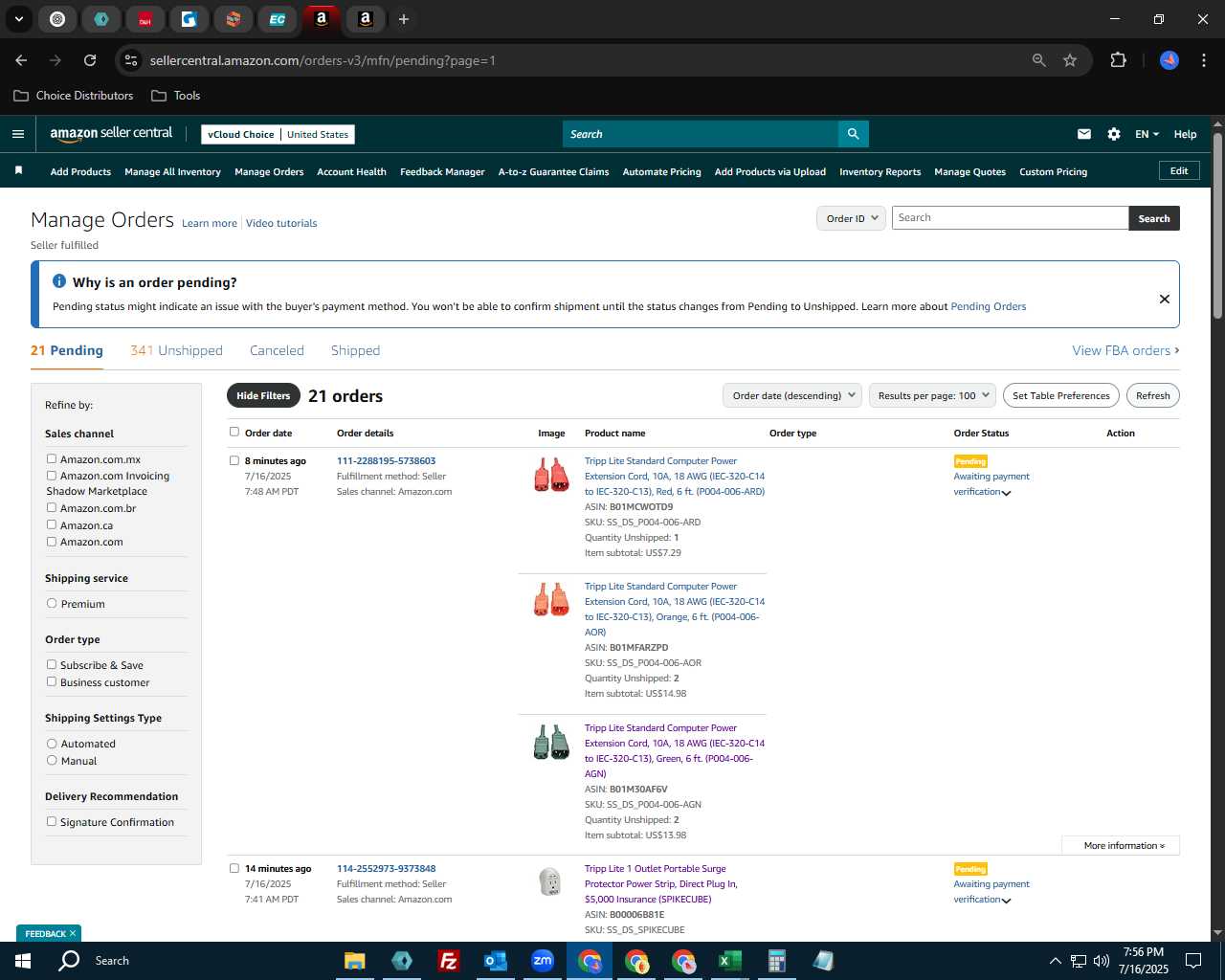Select order 111-2288195-5738603 checkbox
Viewport: 1225px width, 980px height.
pos(234,460)
